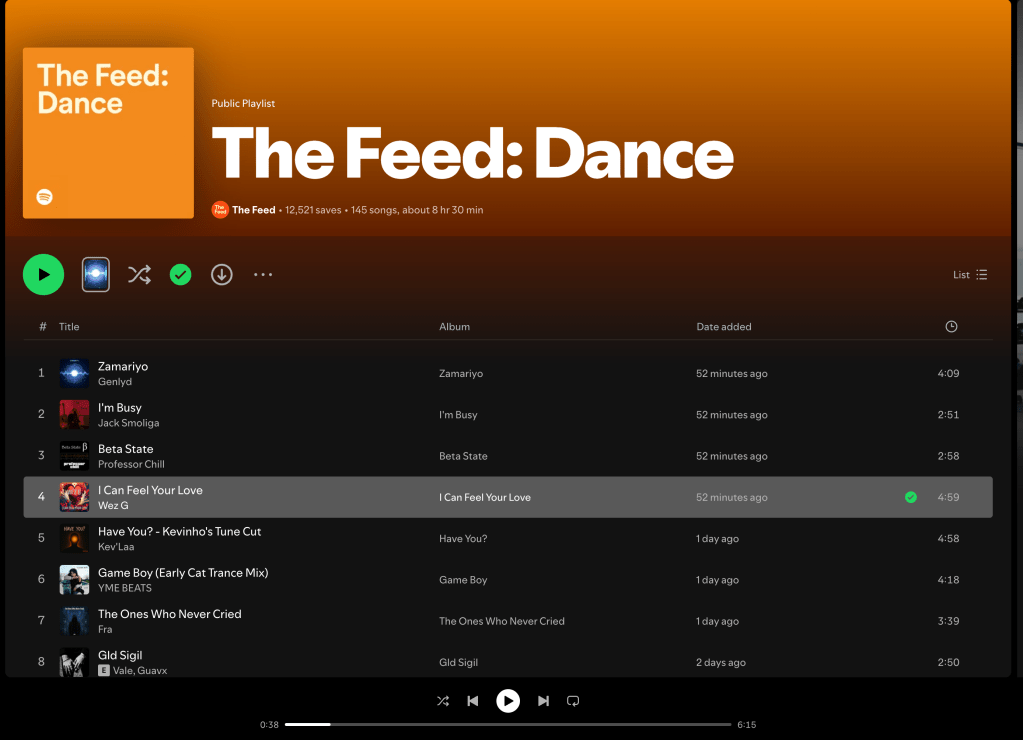1023x740 pixels.
Task: Open artist Fra
Action: click(x=105, y=629)
